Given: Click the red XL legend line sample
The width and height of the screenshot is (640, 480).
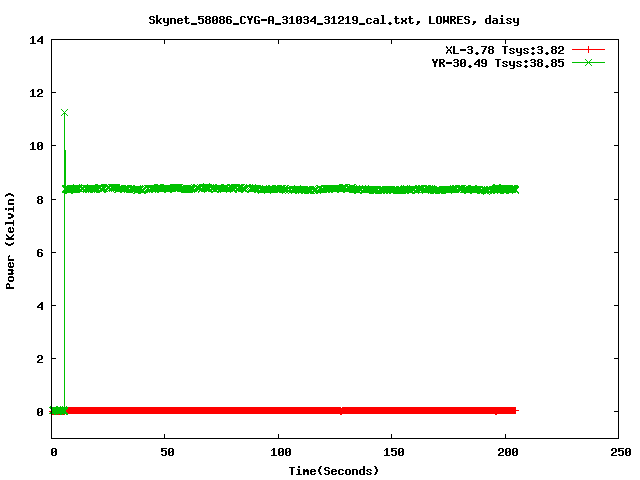Looking at the screenshot, I should tap(588, 50).
